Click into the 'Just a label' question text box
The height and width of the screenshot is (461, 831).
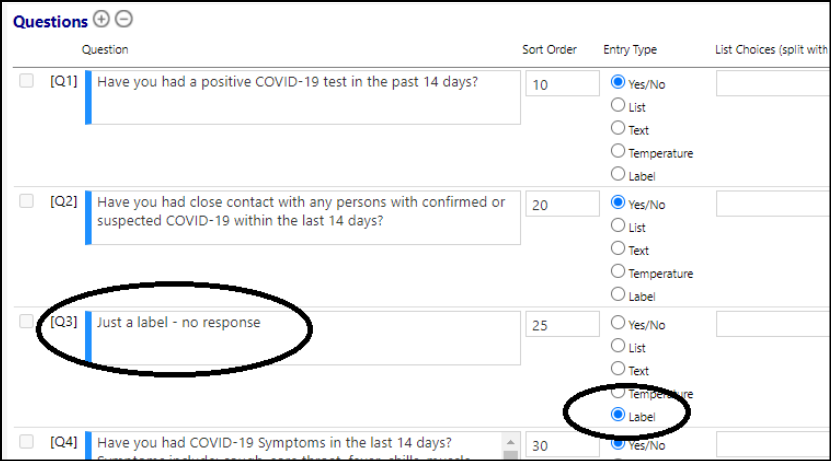303,338
